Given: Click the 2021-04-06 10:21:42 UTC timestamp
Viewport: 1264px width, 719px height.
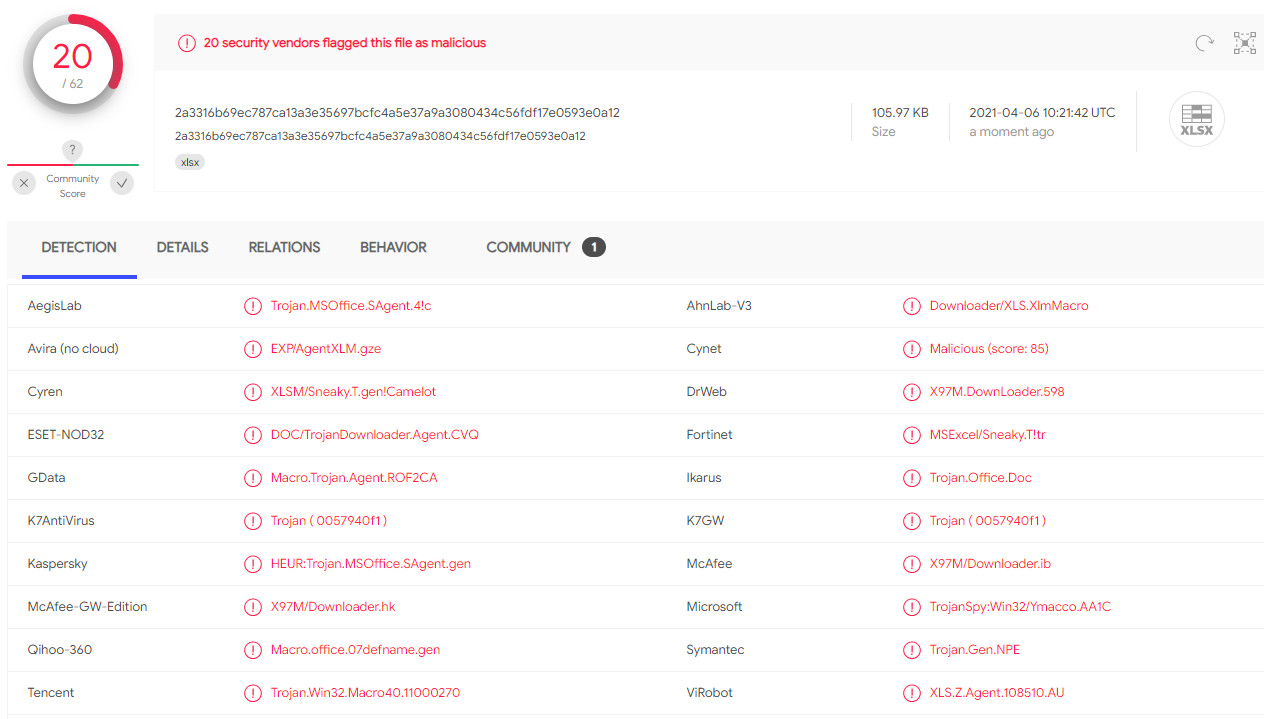Looking at the screenshot, I should pos(1042,113).
